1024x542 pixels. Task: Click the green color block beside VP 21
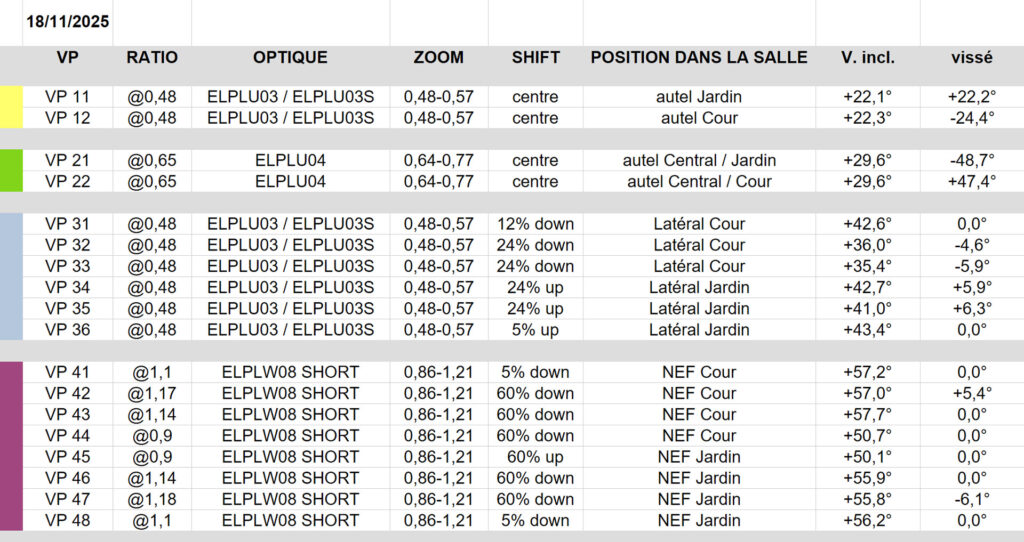click(x=11, y=170)
